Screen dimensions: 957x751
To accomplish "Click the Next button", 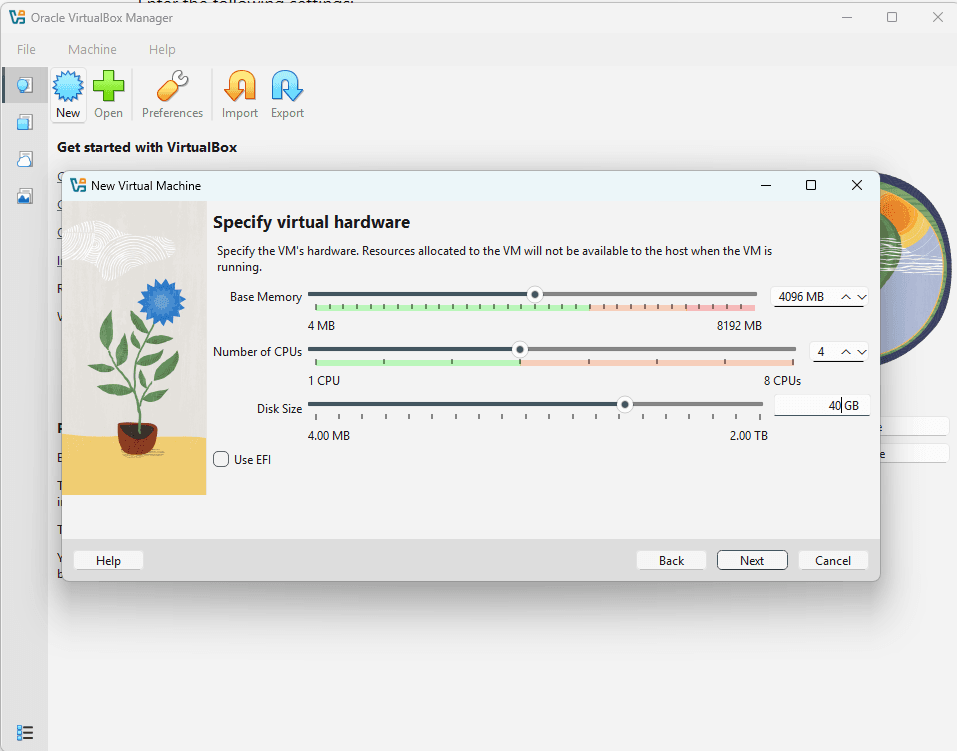I will tap(752, 560).
